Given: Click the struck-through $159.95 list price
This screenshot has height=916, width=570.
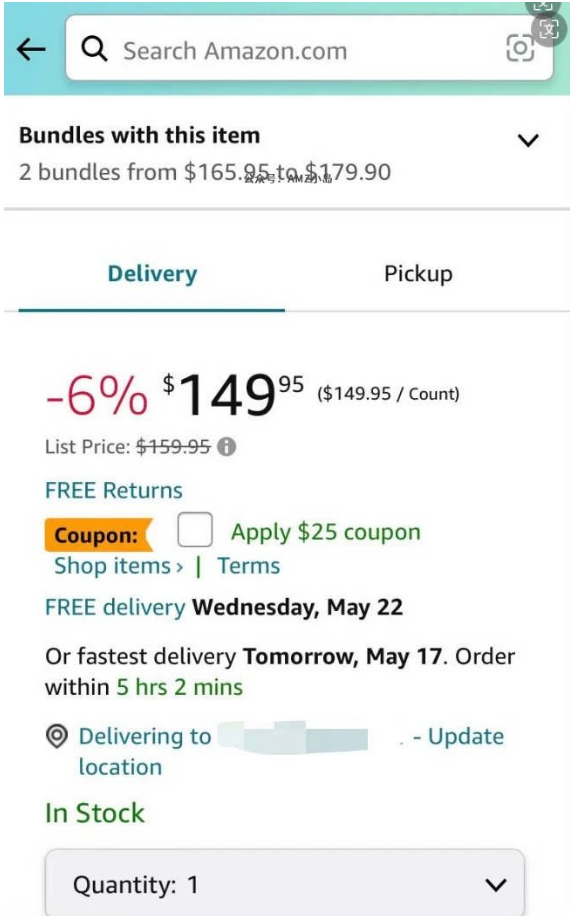Looking at the screenshot, I should [173, 447].
